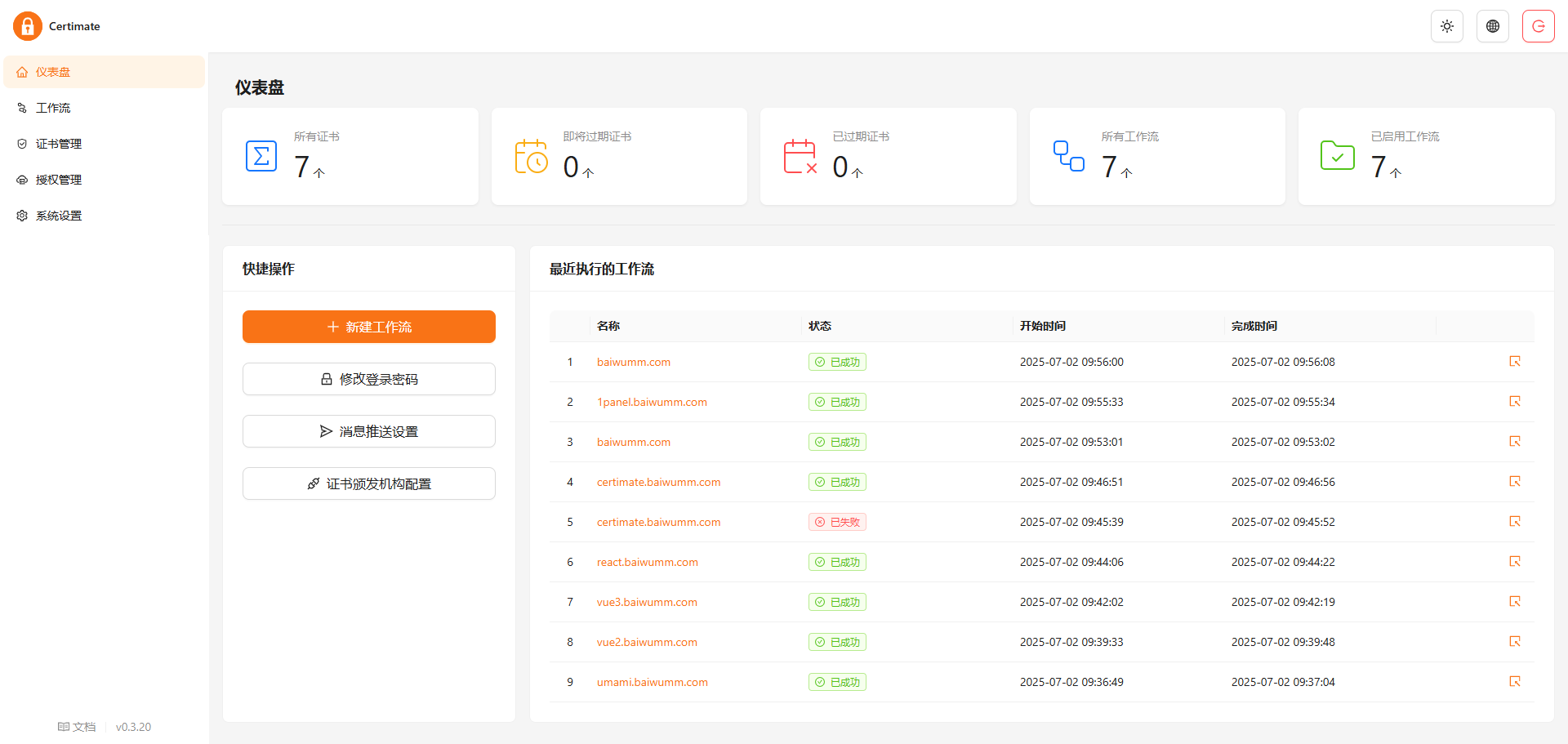The width and height of the screenshot is (1568, 744).
Task: Click the 所有证书 sigma icon
Action: click(261, 156)
